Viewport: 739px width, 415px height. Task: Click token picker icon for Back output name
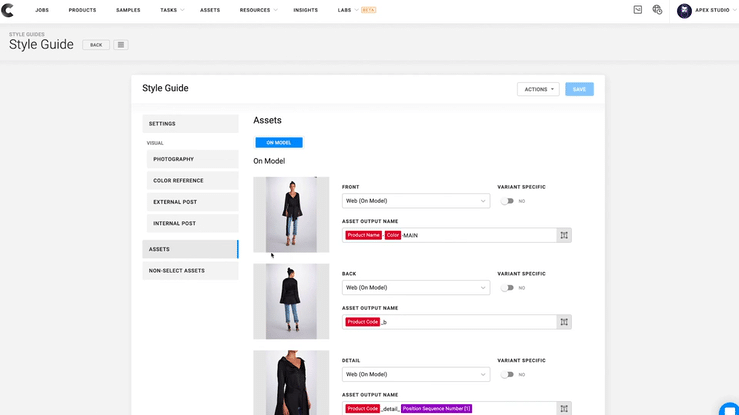click(x=564, y=322)
